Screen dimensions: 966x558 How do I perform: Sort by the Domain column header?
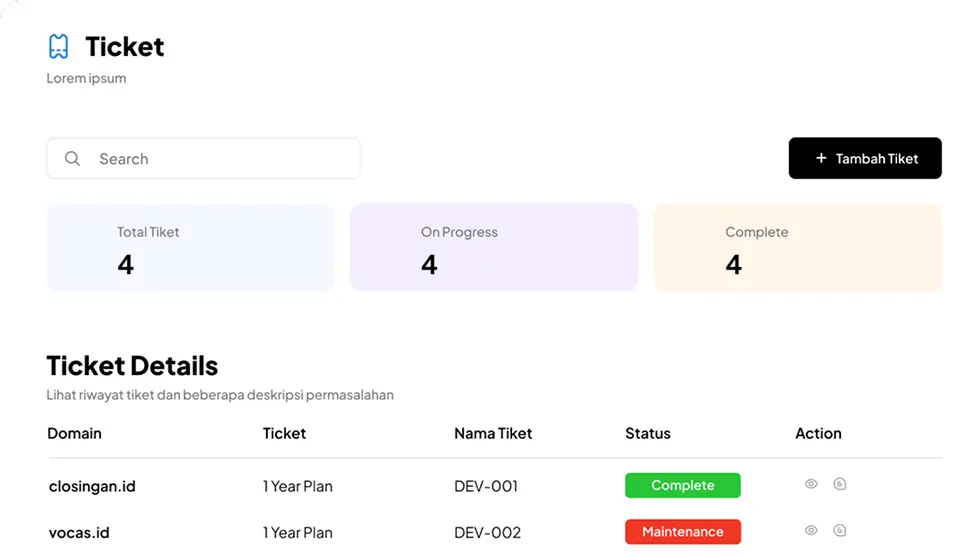[75, 433]
